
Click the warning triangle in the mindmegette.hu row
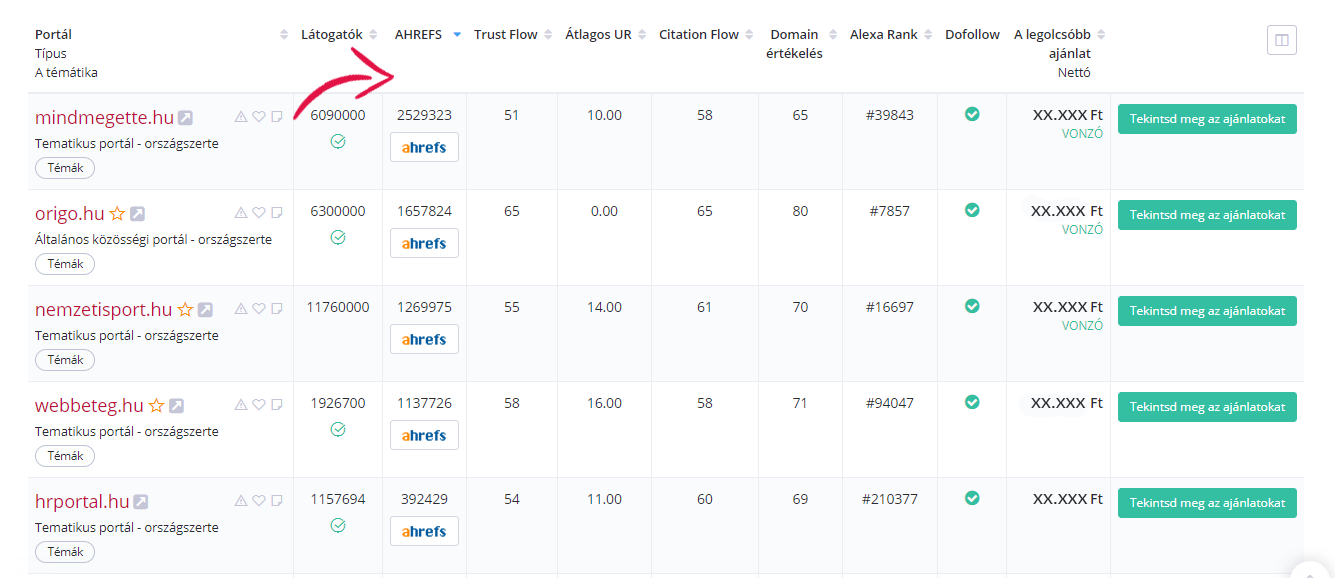(x=240, y=117)
